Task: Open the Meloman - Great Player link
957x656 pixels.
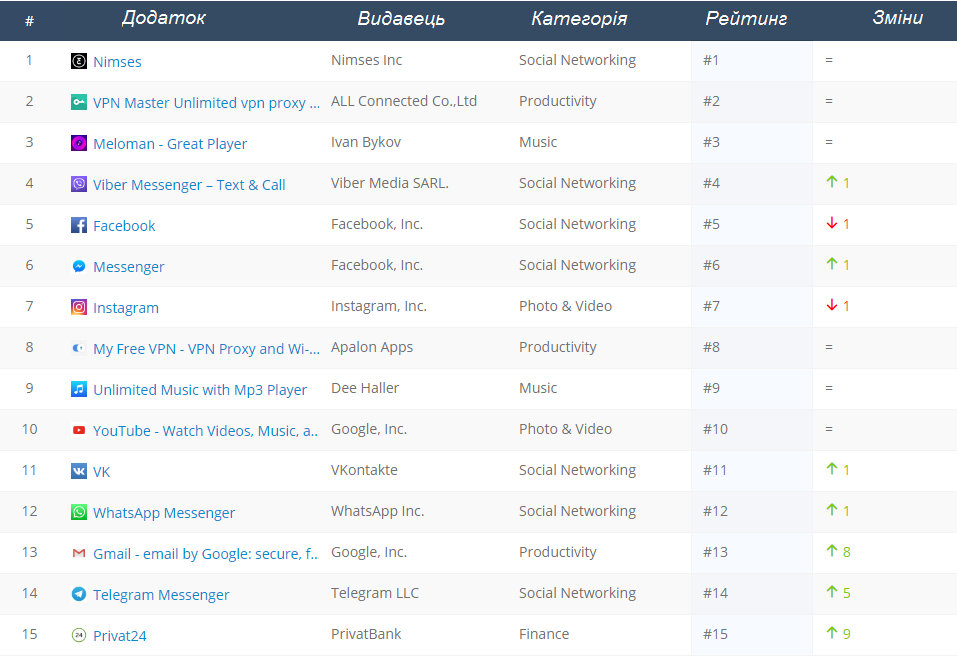Action: click(170, 143)
